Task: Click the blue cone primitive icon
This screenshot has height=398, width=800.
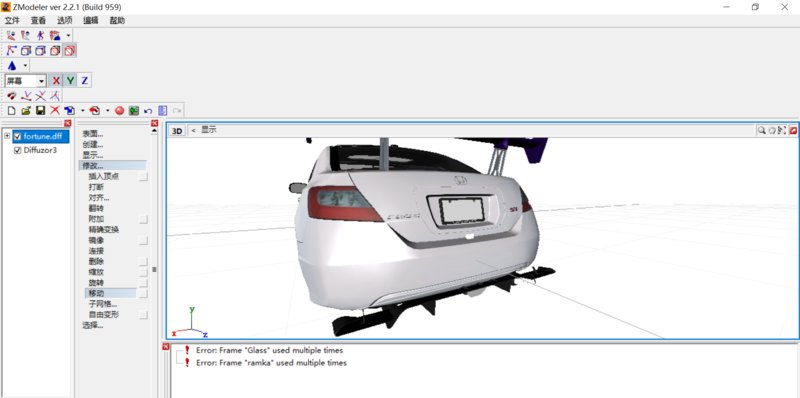Action: point(12,66)
